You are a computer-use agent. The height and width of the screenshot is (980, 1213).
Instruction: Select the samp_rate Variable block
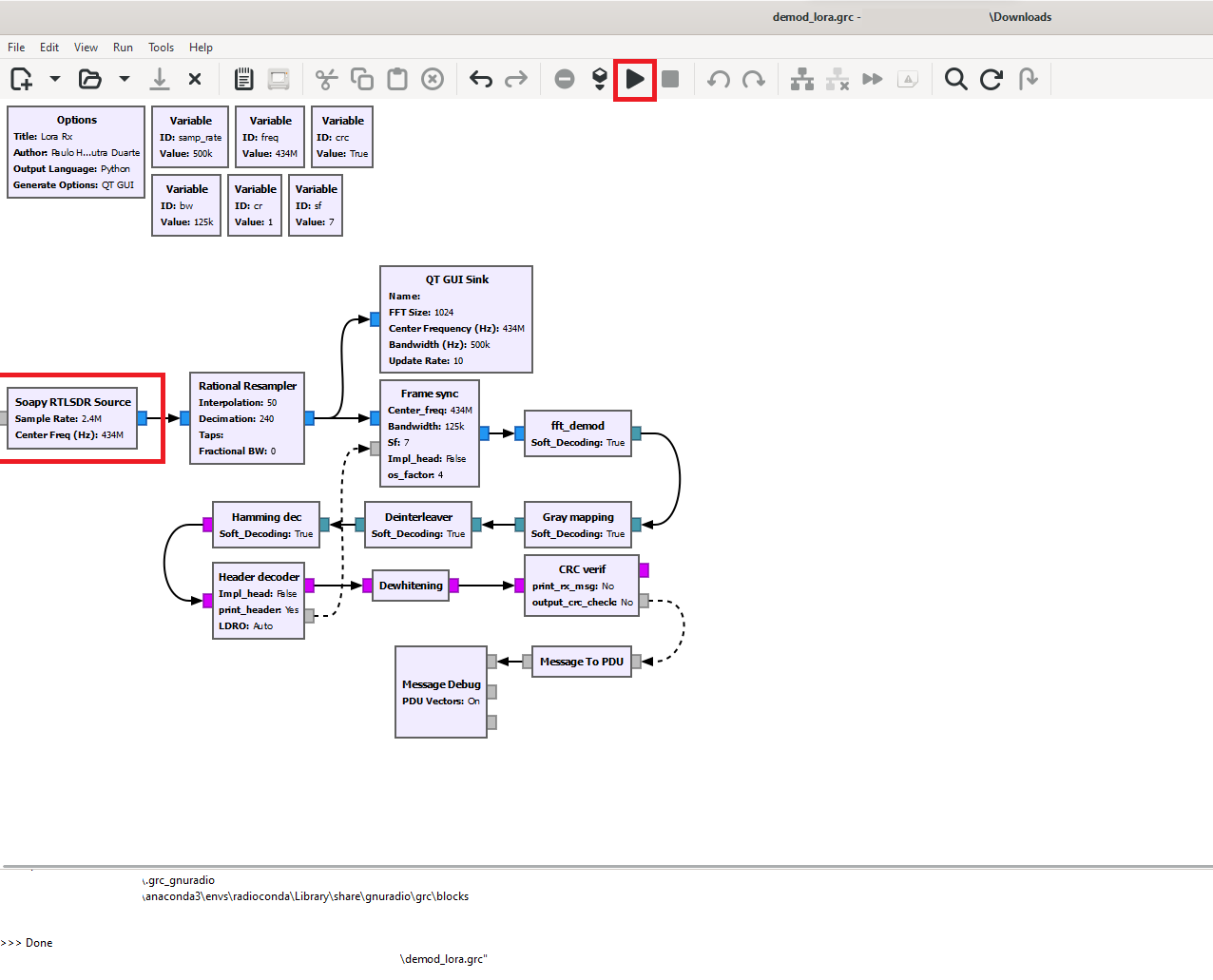tap(190, 137)
